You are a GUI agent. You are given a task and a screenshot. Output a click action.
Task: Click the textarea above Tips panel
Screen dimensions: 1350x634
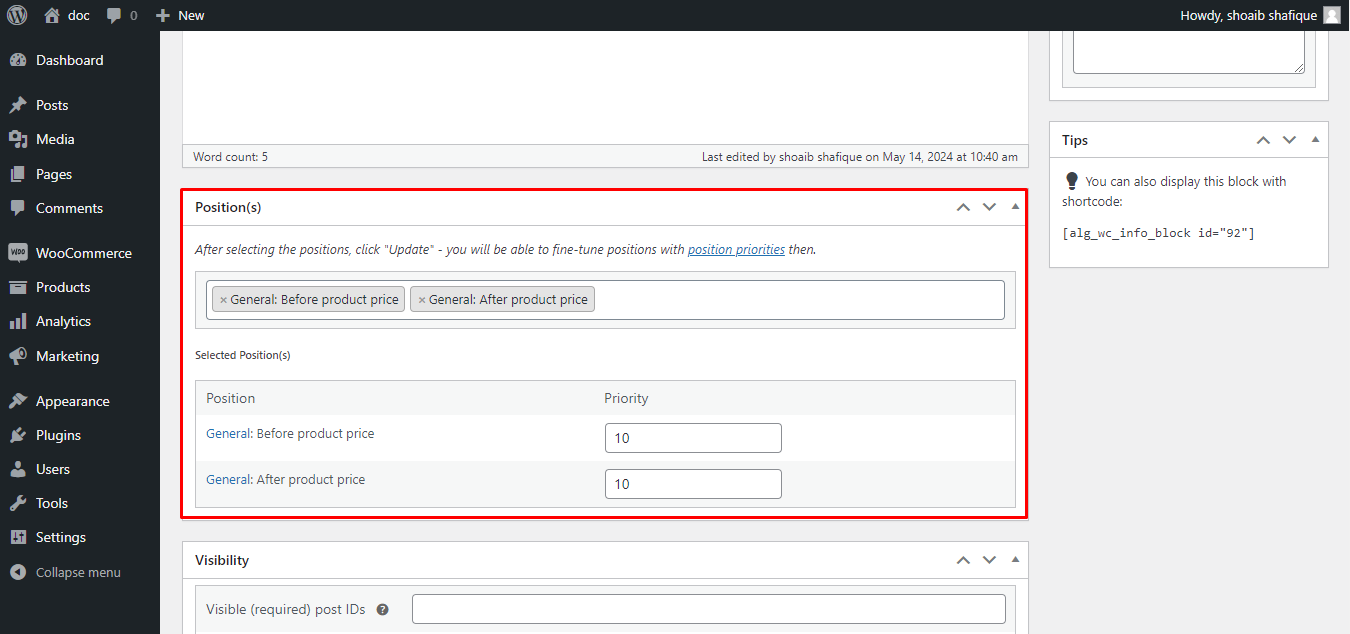click(x=1189, y=52)
